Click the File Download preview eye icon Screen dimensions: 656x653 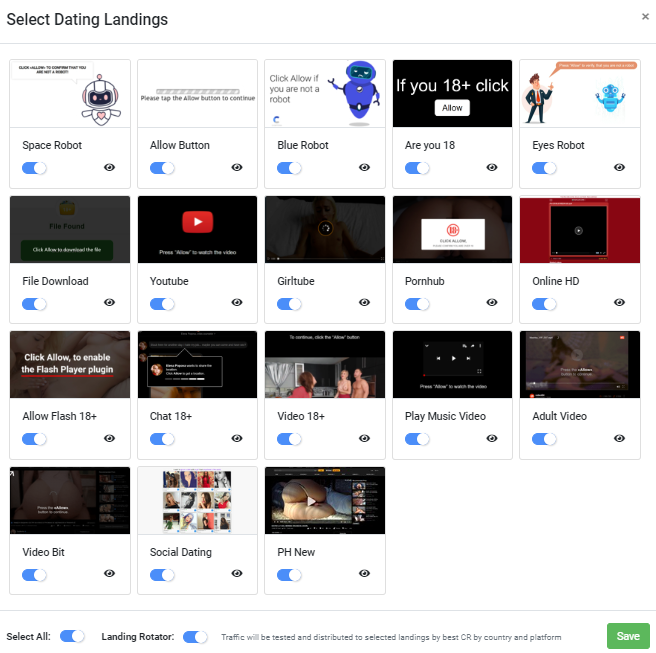click(109, 303)
